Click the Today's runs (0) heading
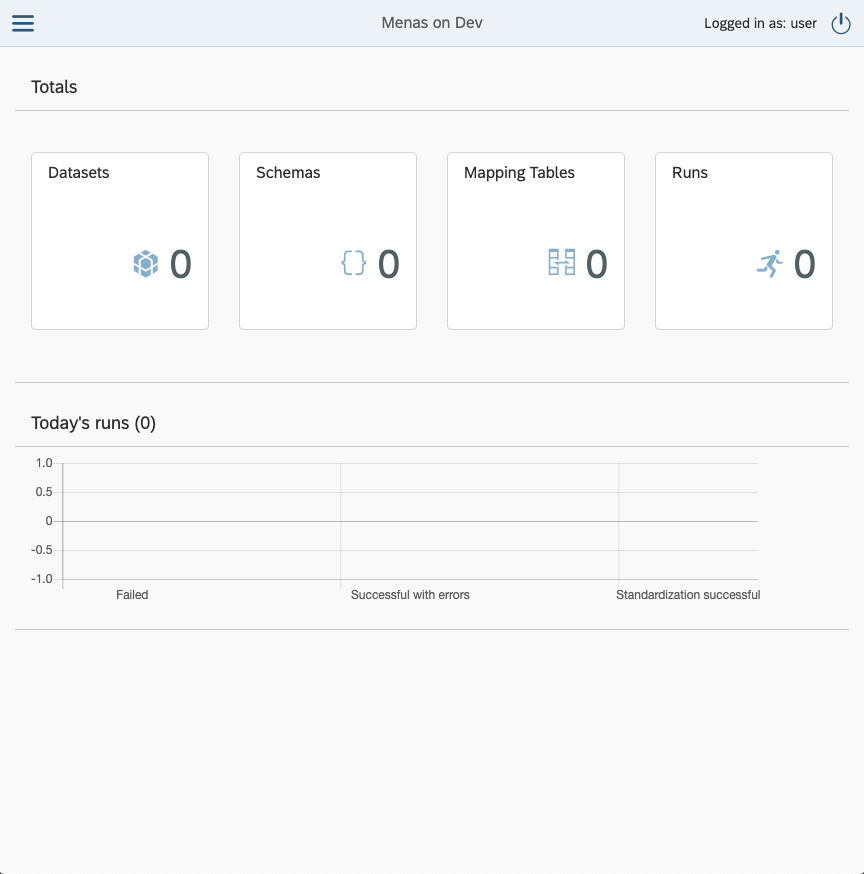The width and height of the screenshot is (864, 874). tap(93, 423)
